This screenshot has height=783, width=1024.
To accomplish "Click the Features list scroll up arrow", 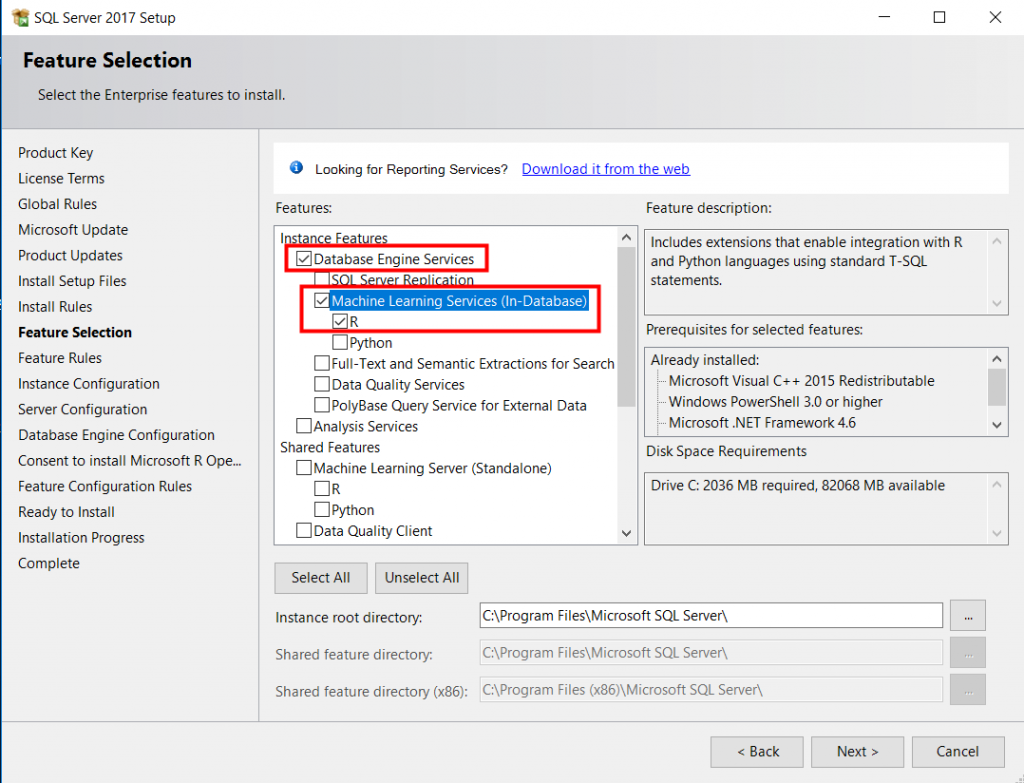I will pyautogui.click(x=626, y=237).
